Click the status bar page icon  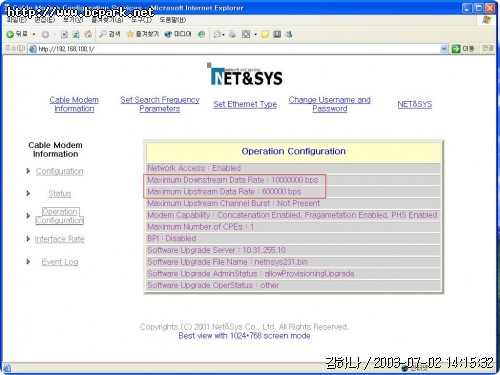point(7,368)
